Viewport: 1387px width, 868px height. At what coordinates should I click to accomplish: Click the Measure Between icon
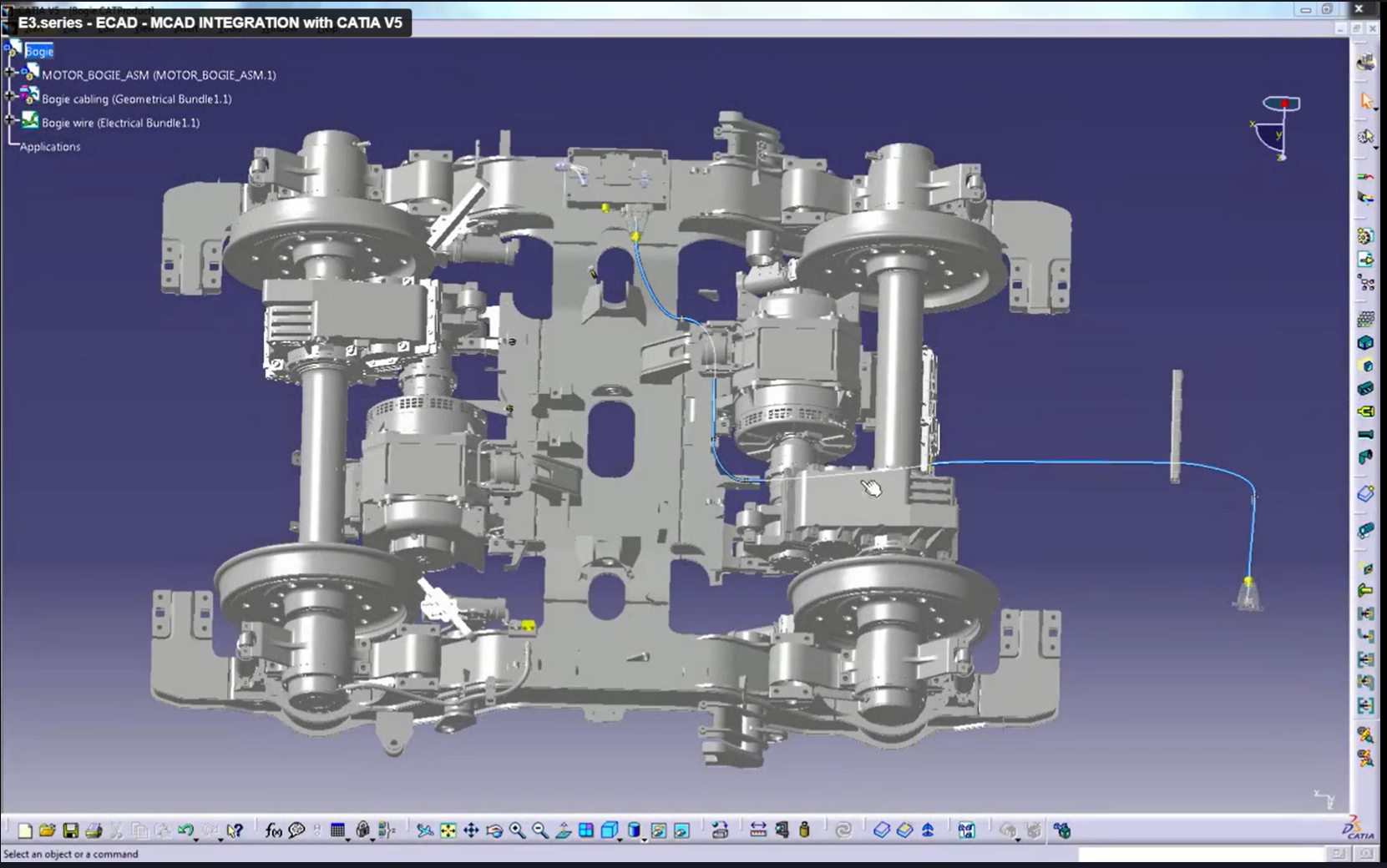coord(758,830)
